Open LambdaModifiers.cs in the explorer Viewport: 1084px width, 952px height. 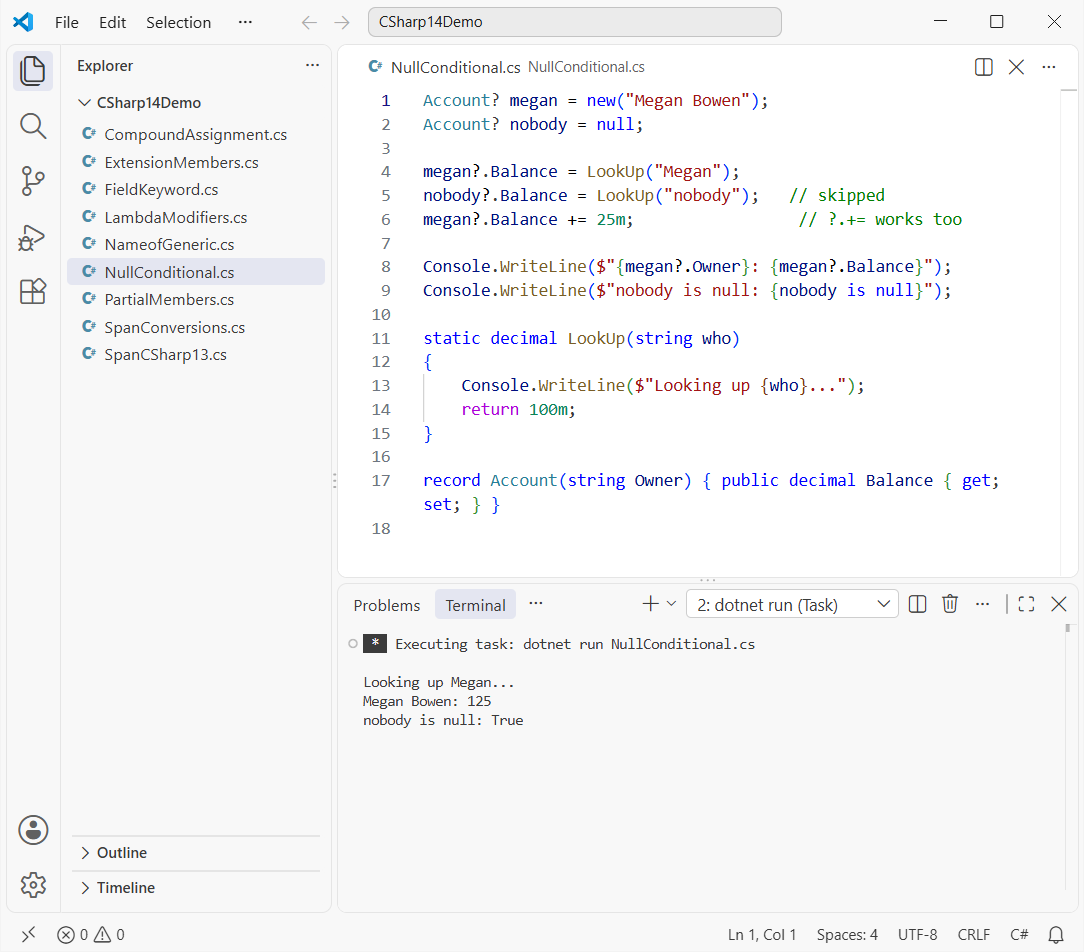click(x=196, y=217)
